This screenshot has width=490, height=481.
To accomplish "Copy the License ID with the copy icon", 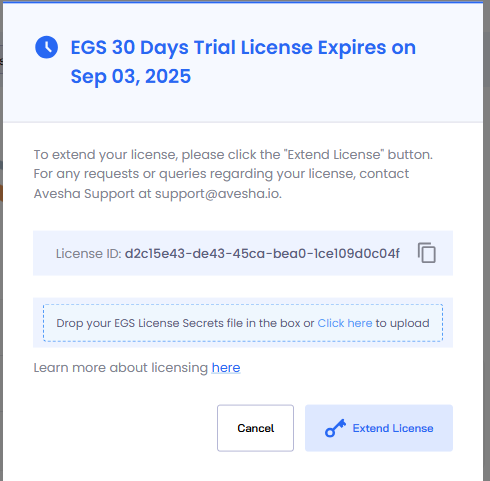I will [427, 253].
